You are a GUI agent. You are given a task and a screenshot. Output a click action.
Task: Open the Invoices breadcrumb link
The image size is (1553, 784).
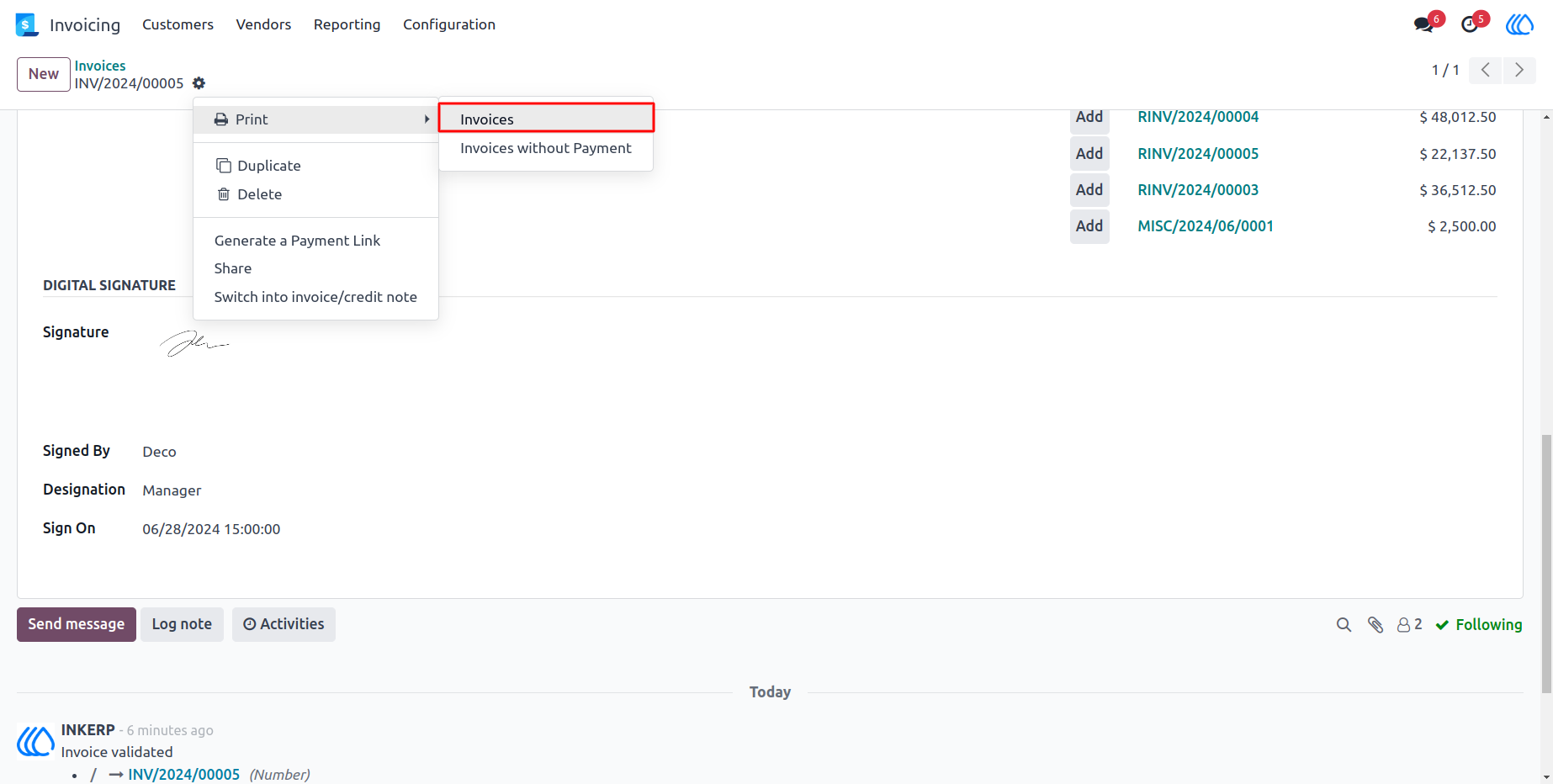(100, 66)
